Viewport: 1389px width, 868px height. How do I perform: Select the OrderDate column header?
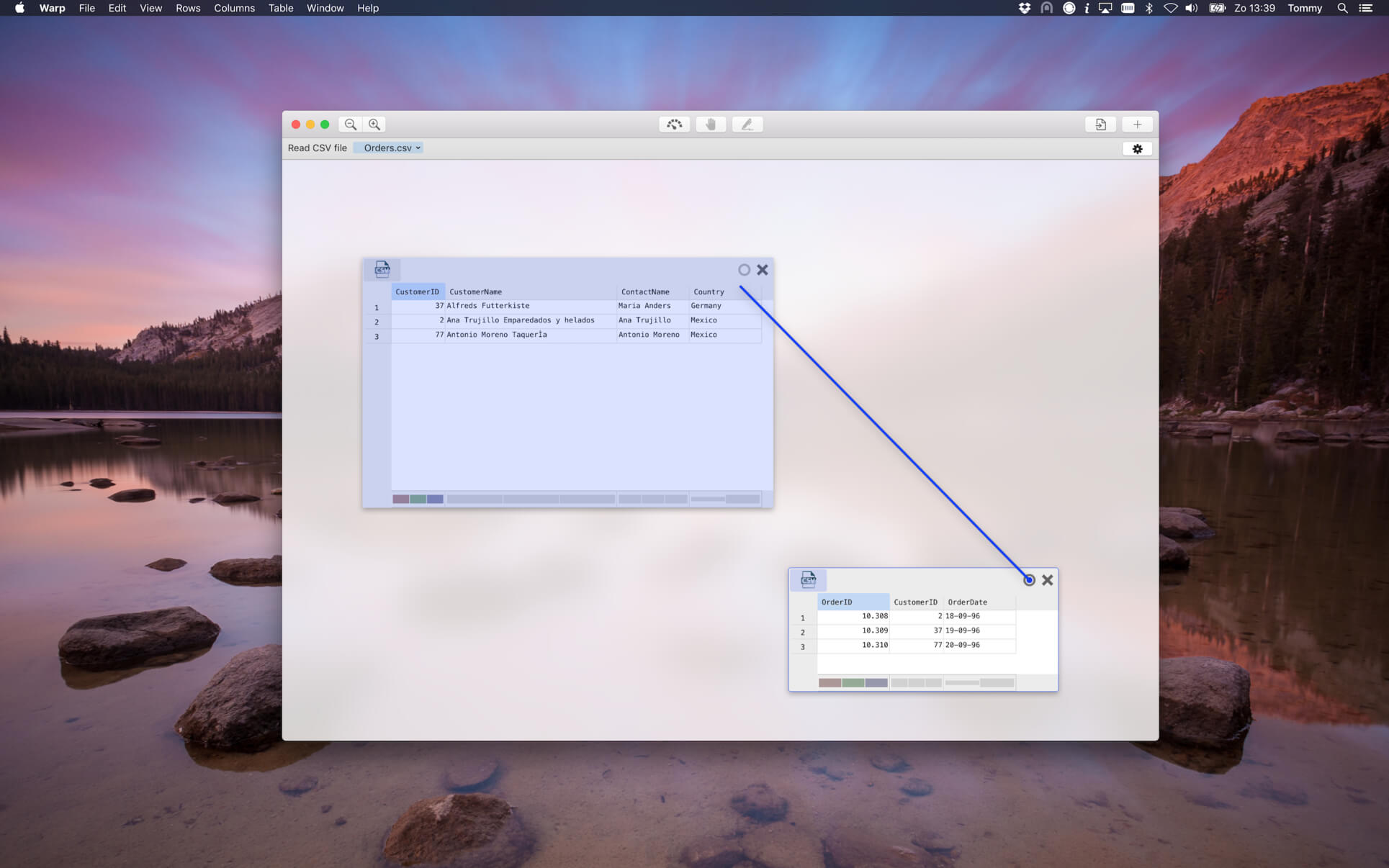point(967,602)
